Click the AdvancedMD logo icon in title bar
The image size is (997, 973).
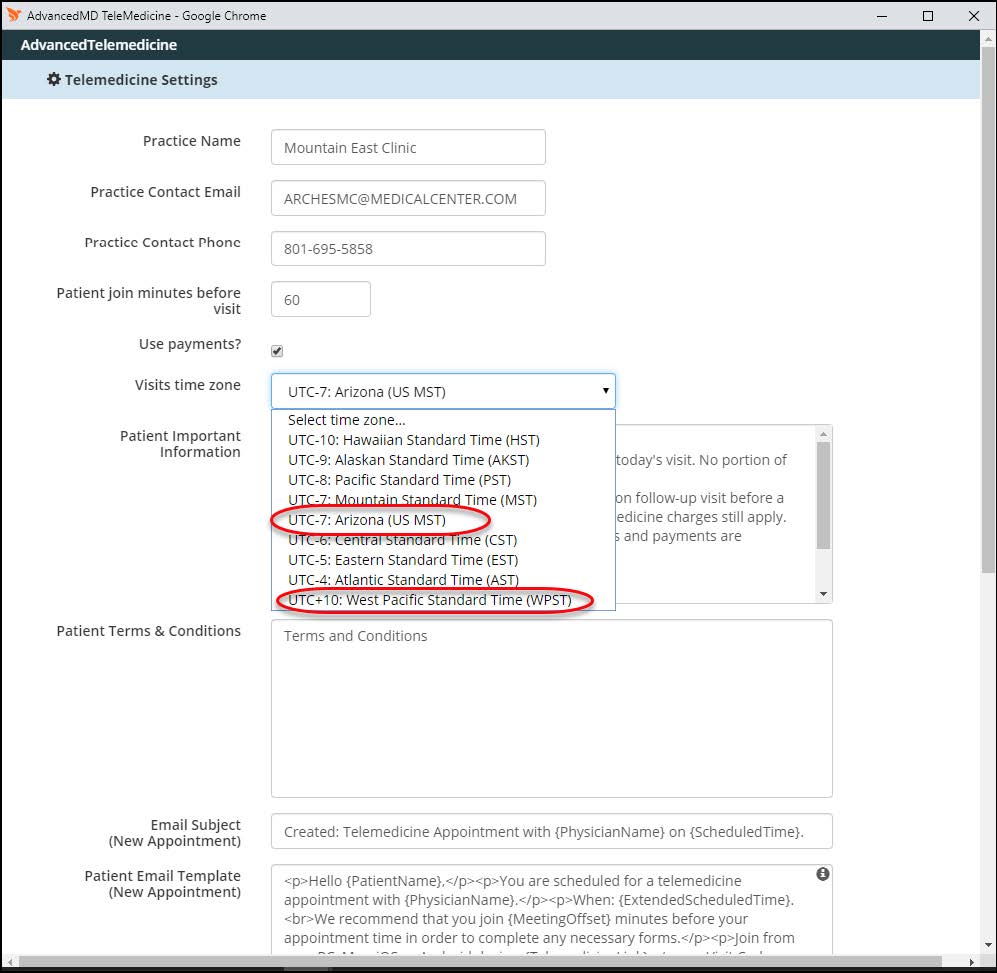click(13, 15)
